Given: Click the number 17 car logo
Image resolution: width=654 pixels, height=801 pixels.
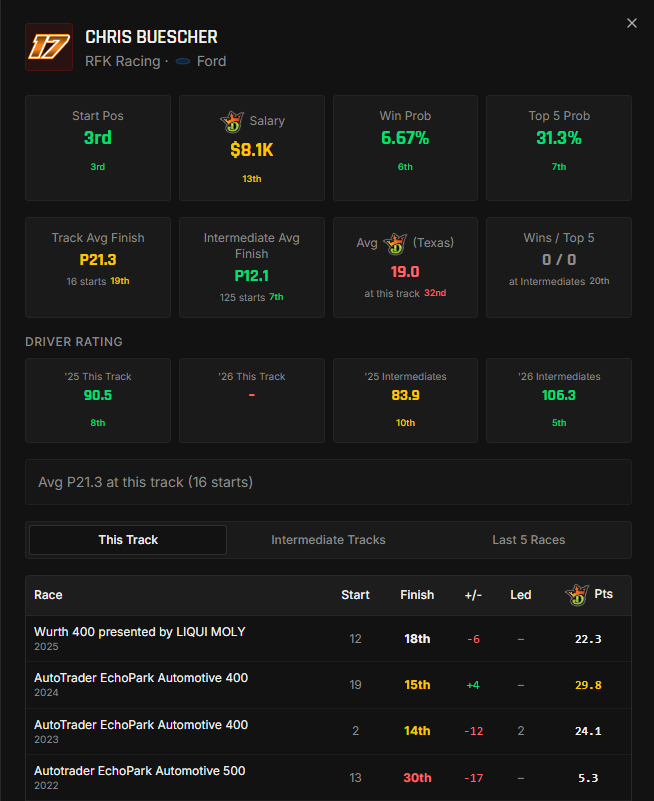Looking at the screenshot, I should coord(49,47).
